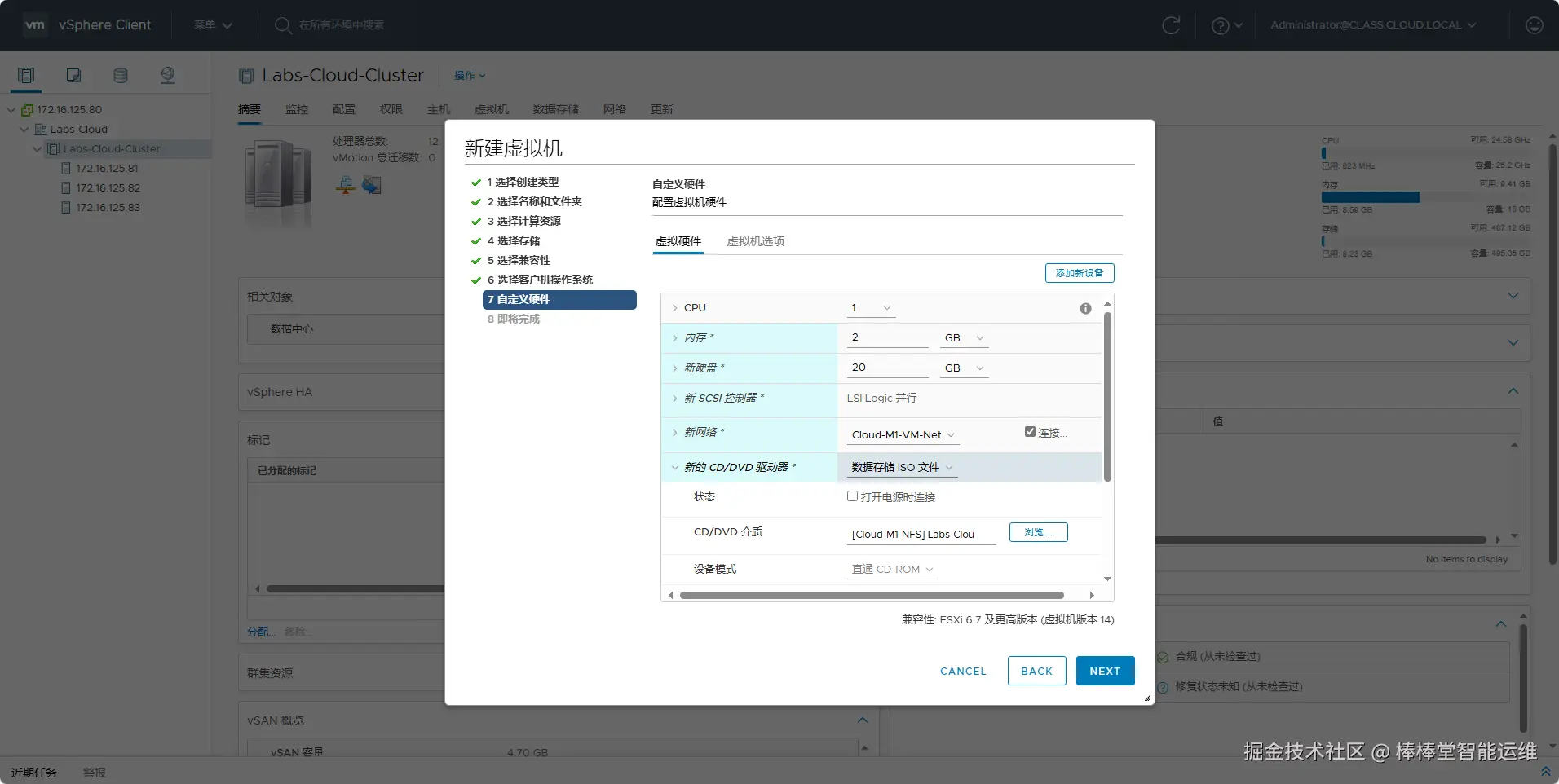
Task: Open the 近期任务 panel tab
Action: point(34,773)
